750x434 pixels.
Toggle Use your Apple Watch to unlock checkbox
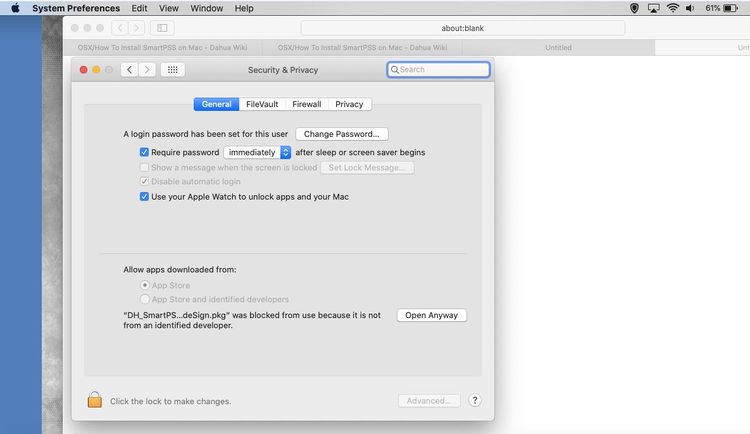[144, 197]
